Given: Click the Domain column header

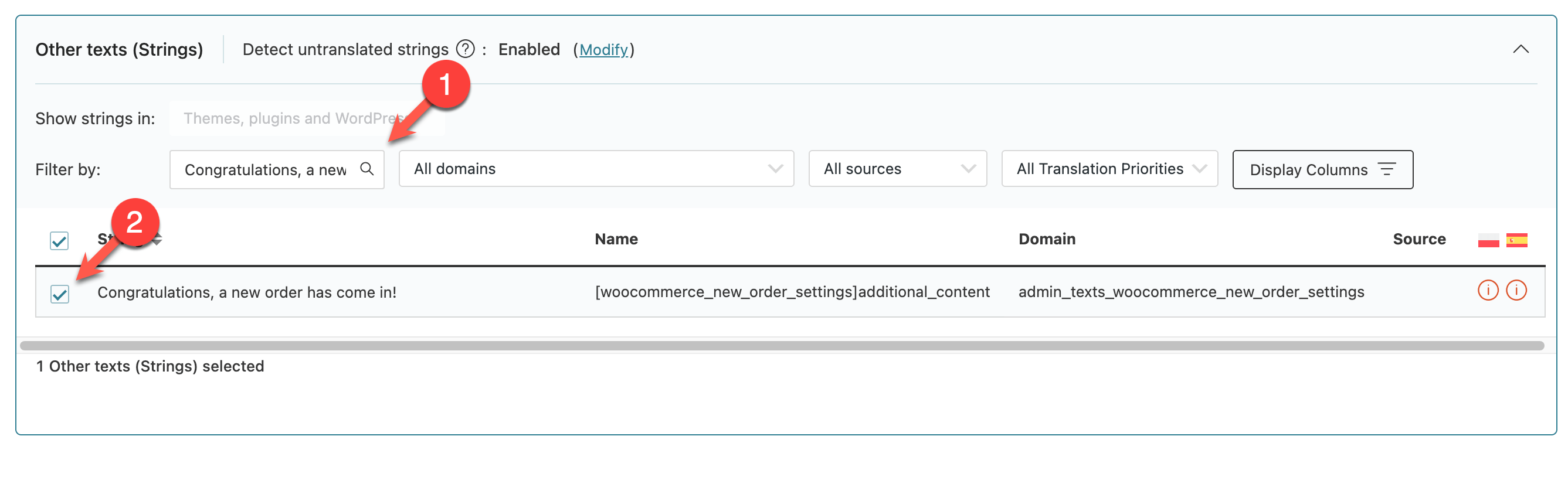Looking at the screenshot, I should [1046, 239].
